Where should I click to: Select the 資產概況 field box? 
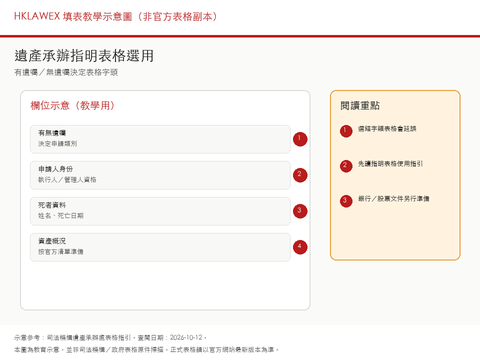click(160, 247)
